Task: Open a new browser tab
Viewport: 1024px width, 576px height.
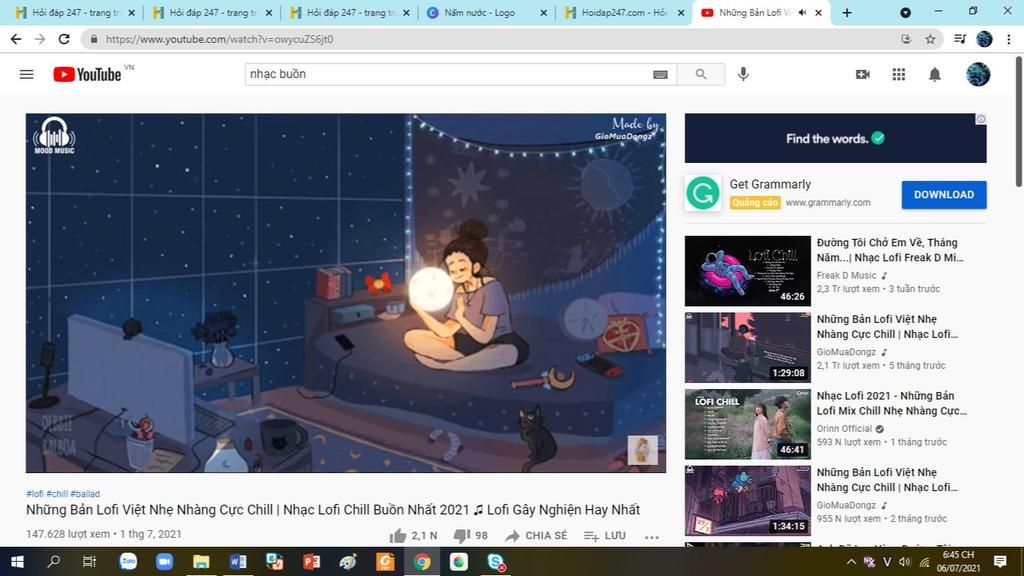Action: pos(847,12)
